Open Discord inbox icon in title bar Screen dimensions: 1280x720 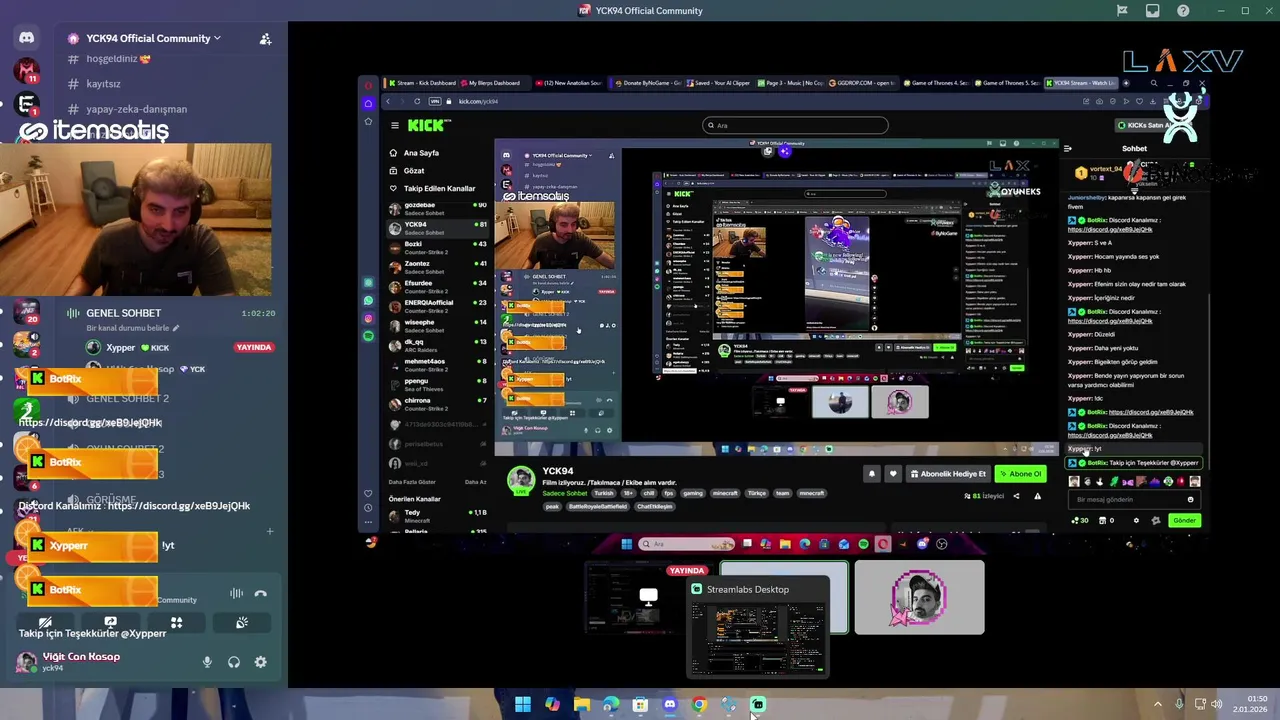click(x=1153, y=11)
